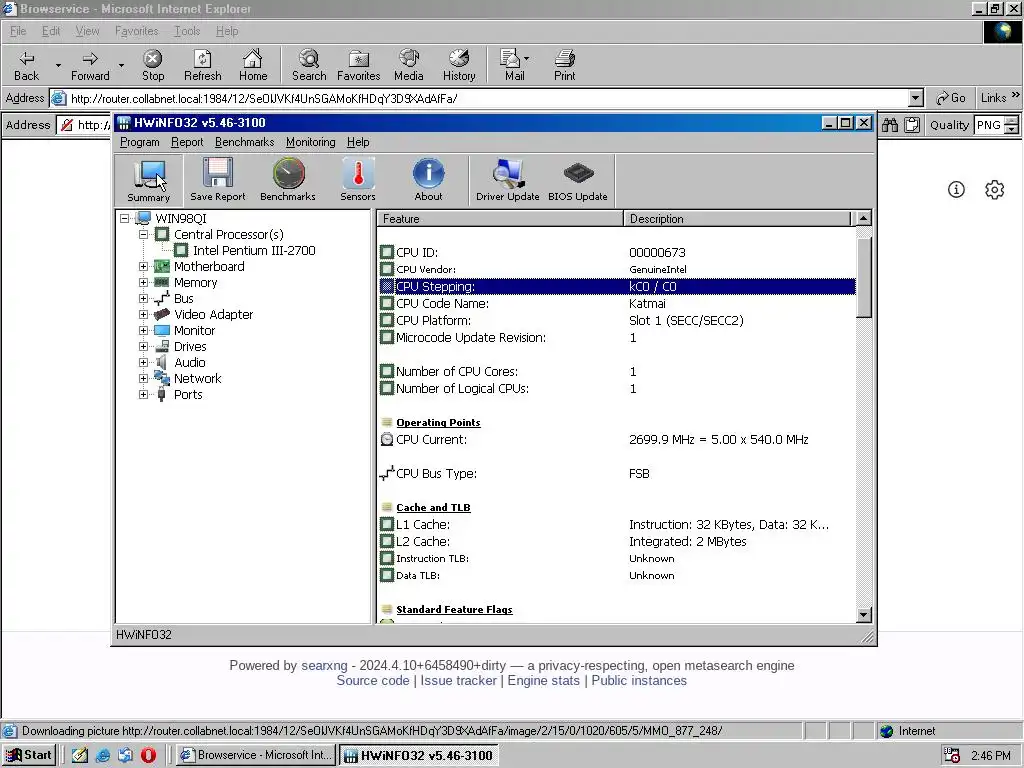Open the Issue tracker footer link
This screenshot has height=768, width=1024.
(x=458, y=680)
